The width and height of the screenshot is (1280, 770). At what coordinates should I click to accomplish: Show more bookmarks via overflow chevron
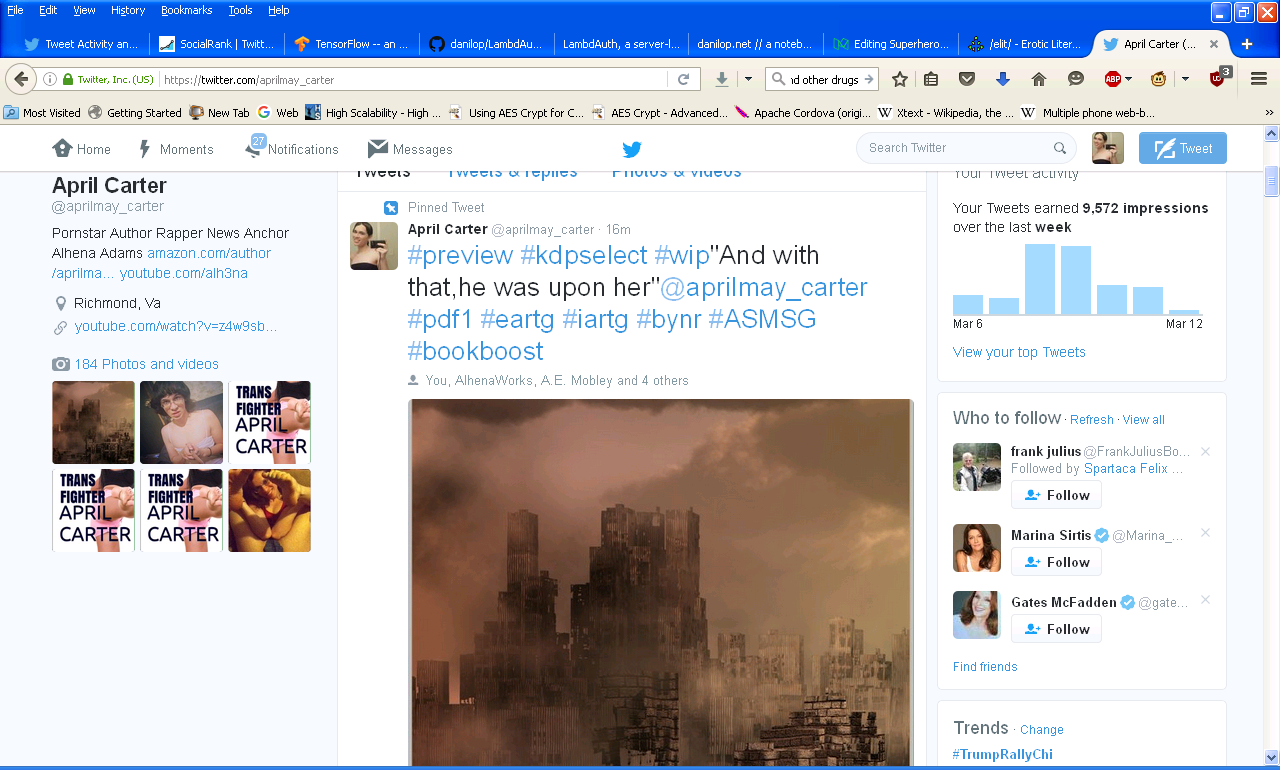coord(1269,113)
